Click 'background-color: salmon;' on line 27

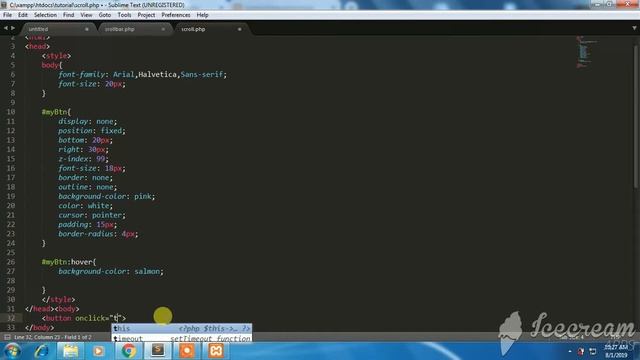point(111,272)
